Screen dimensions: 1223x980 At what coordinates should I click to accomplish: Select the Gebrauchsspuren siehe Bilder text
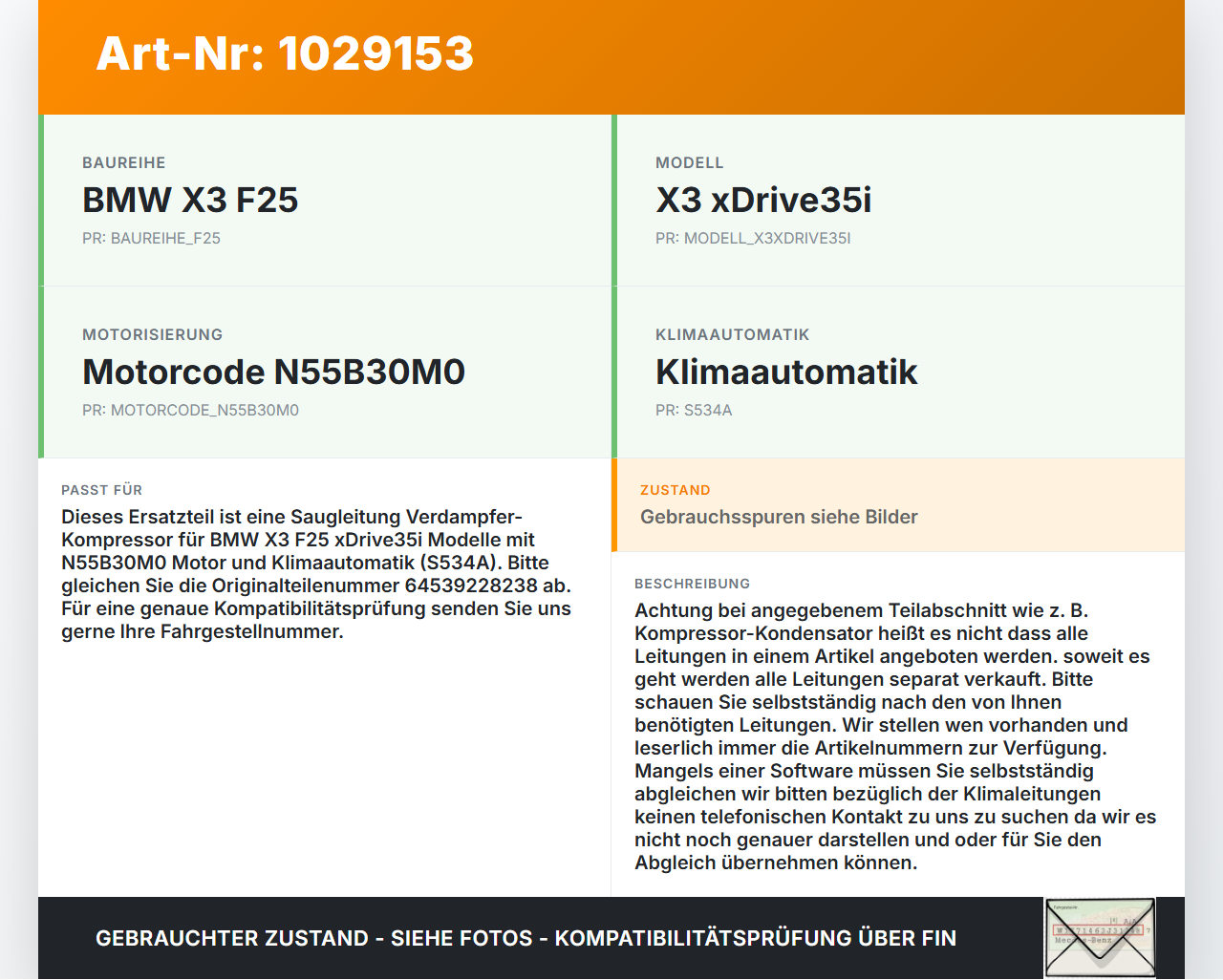[779, 517]
